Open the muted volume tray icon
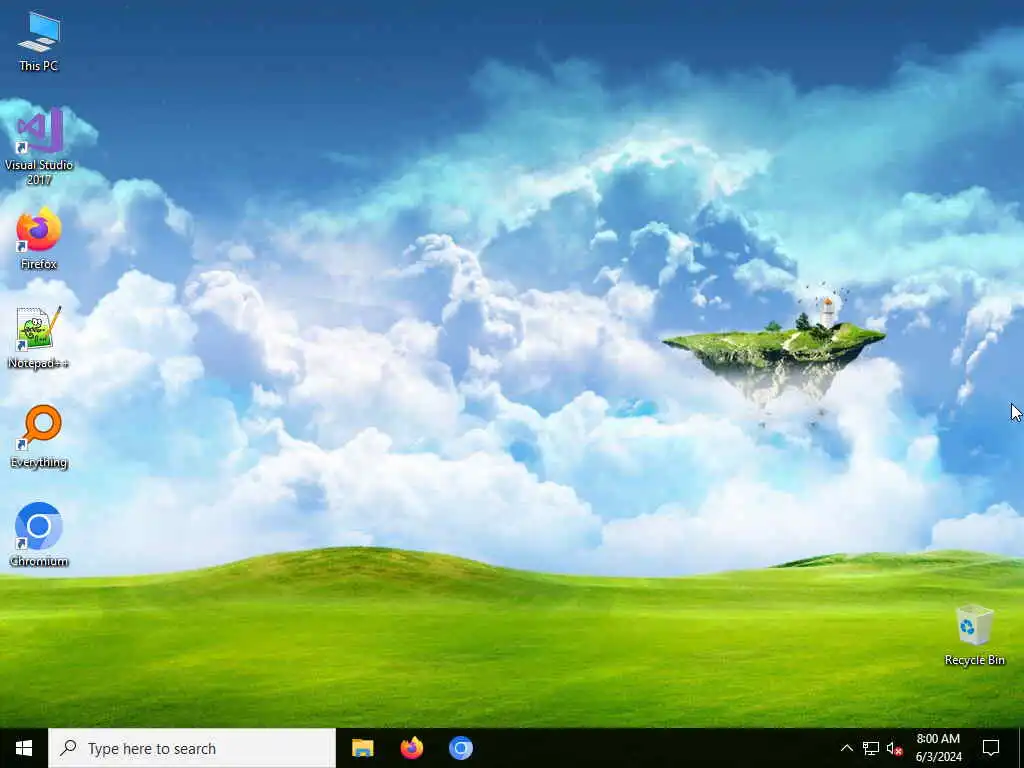This screenshot has height=768, width=1024. pyautogui.click(x=894, y=748)
